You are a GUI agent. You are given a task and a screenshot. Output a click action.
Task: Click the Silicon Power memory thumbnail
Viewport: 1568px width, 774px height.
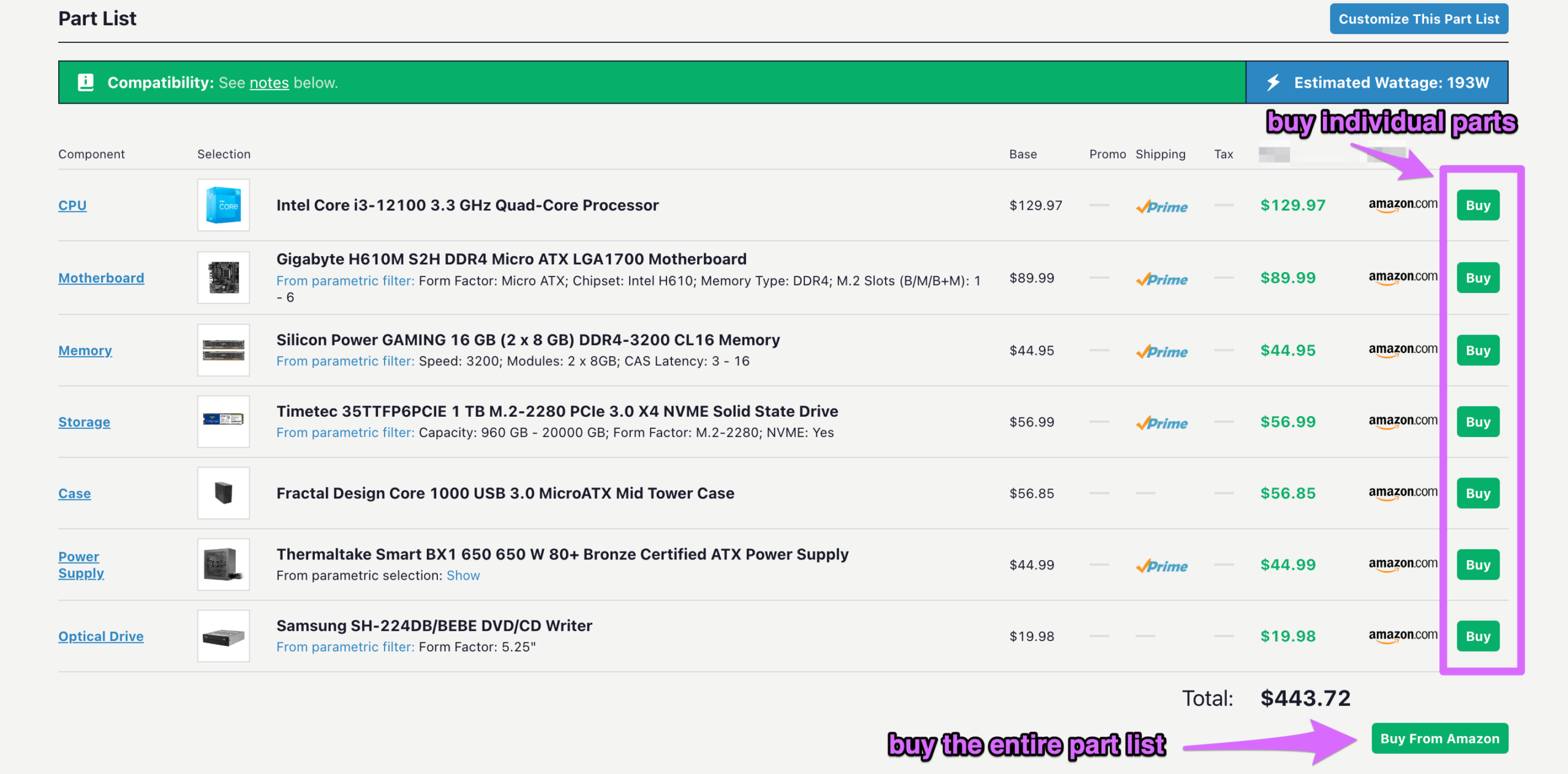pyautogui.click(x=224, y=350)
